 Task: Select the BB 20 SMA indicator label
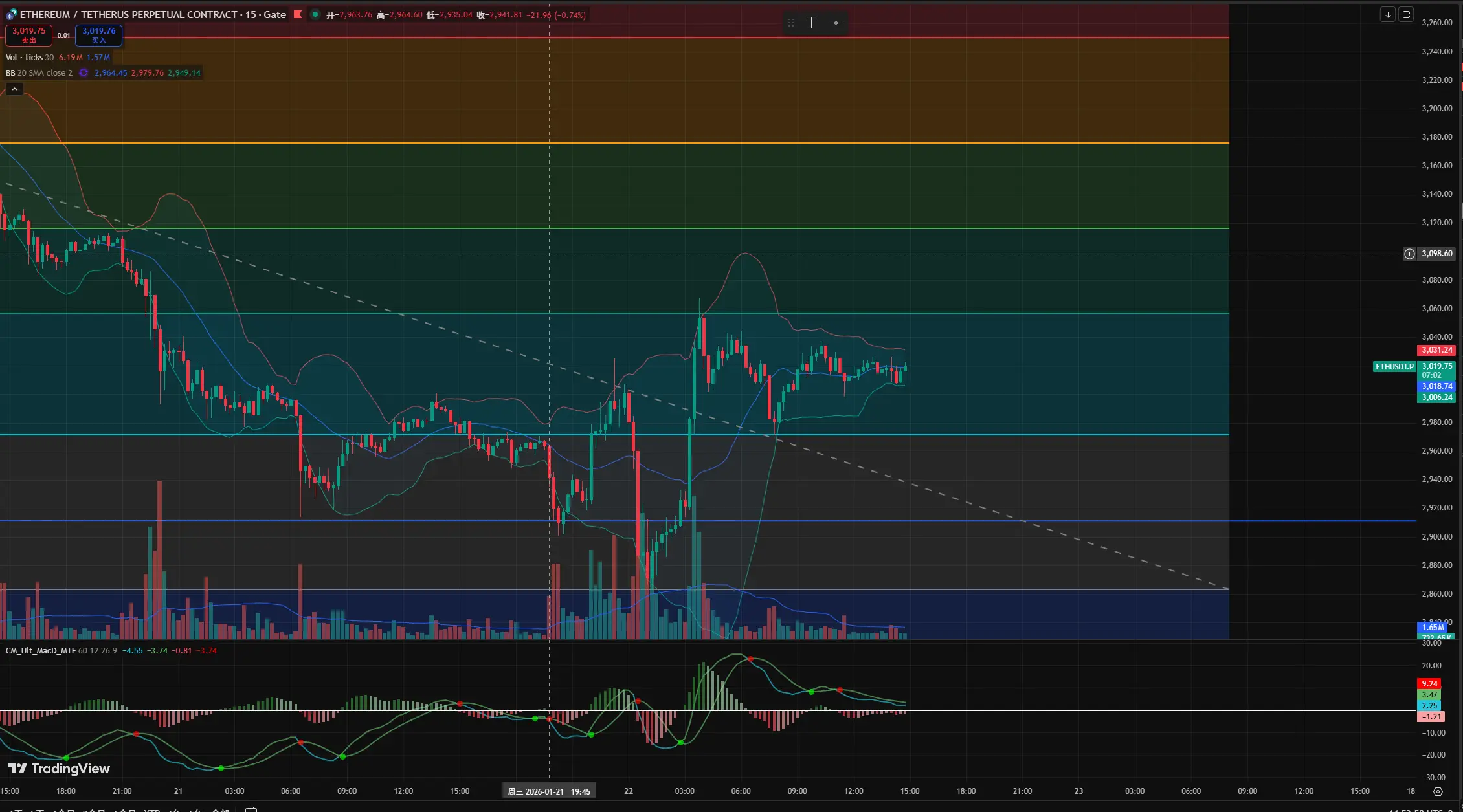(x=39, y=73)
